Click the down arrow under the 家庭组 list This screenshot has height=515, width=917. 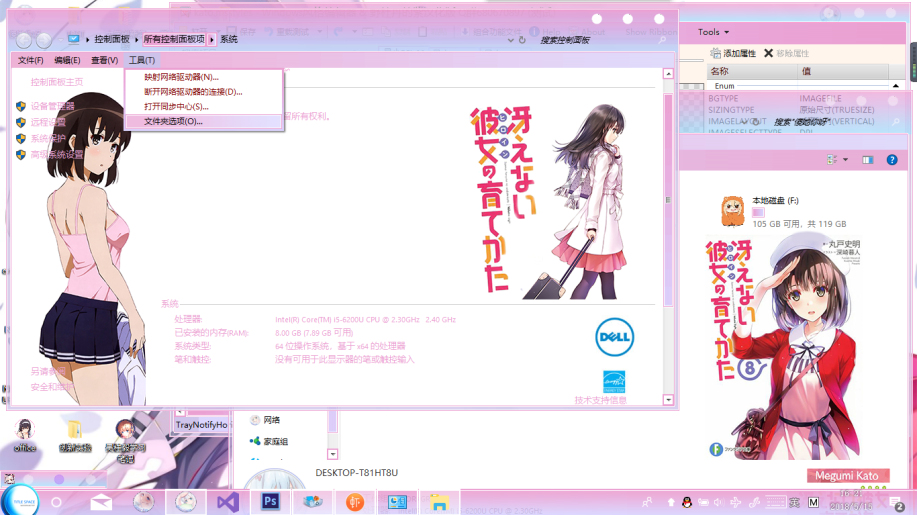[x=333, y=454]
